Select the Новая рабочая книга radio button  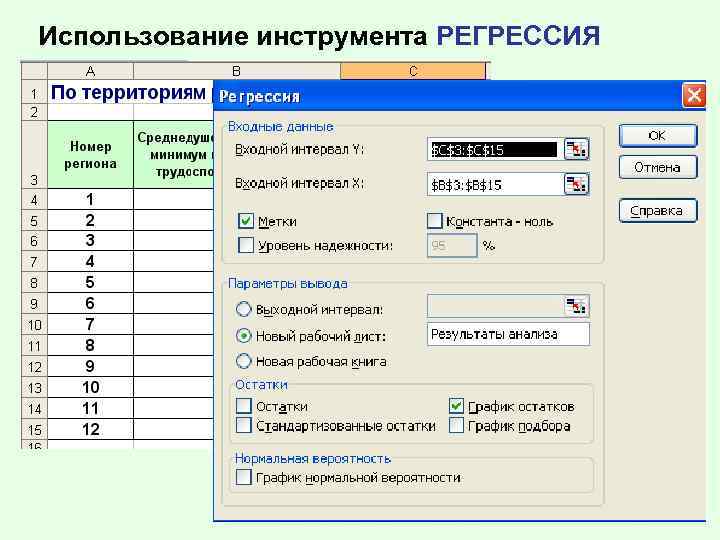(x=243, y=361)
